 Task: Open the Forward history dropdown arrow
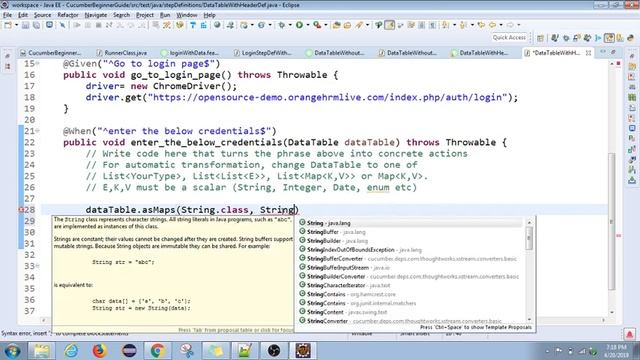coord(519,25)
